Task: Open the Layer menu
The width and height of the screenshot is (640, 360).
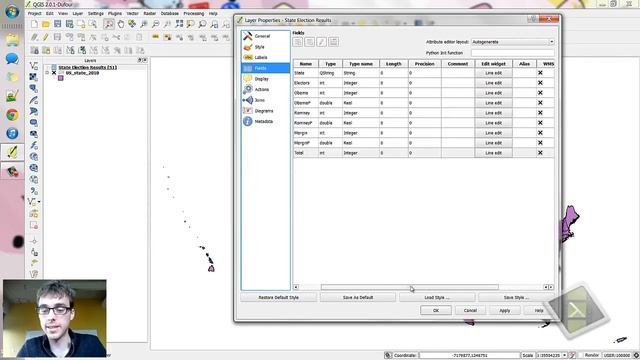Action: pyautogui.click(x=78, y=13)
